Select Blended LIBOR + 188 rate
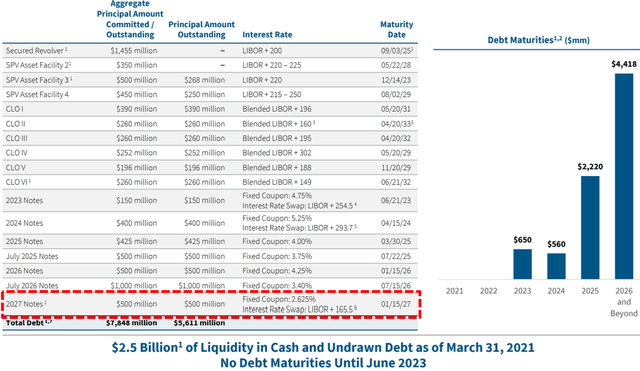This screenshot has width=640, height=371. (x=277, y=168)
